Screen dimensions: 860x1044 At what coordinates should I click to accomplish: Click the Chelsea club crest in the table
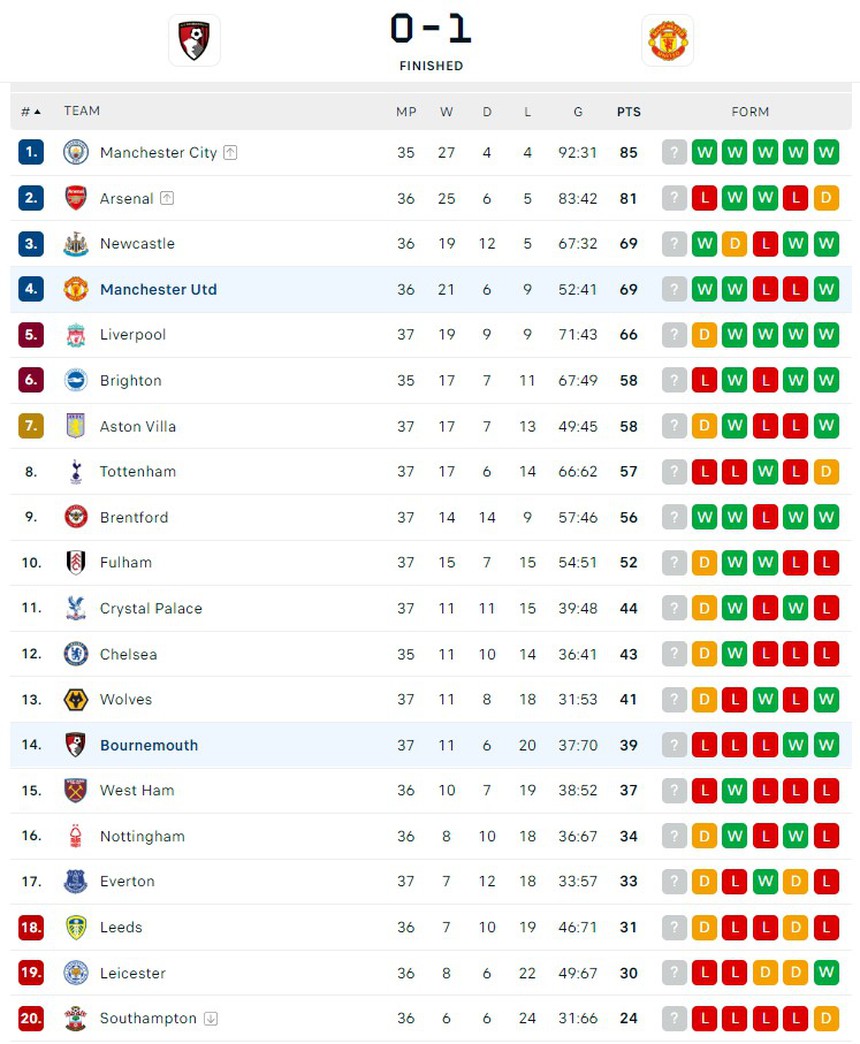(x=76, y=654)
